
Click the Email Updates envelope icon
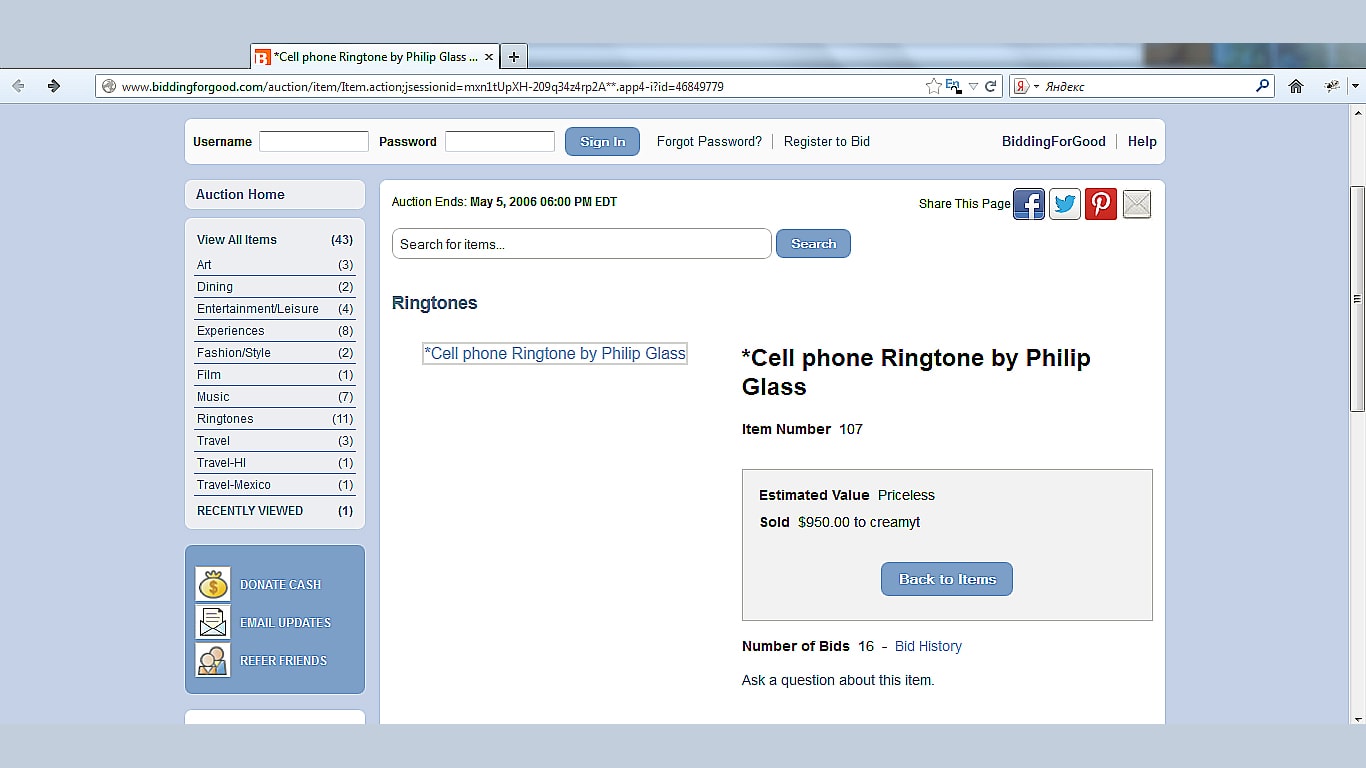point(213,622)
